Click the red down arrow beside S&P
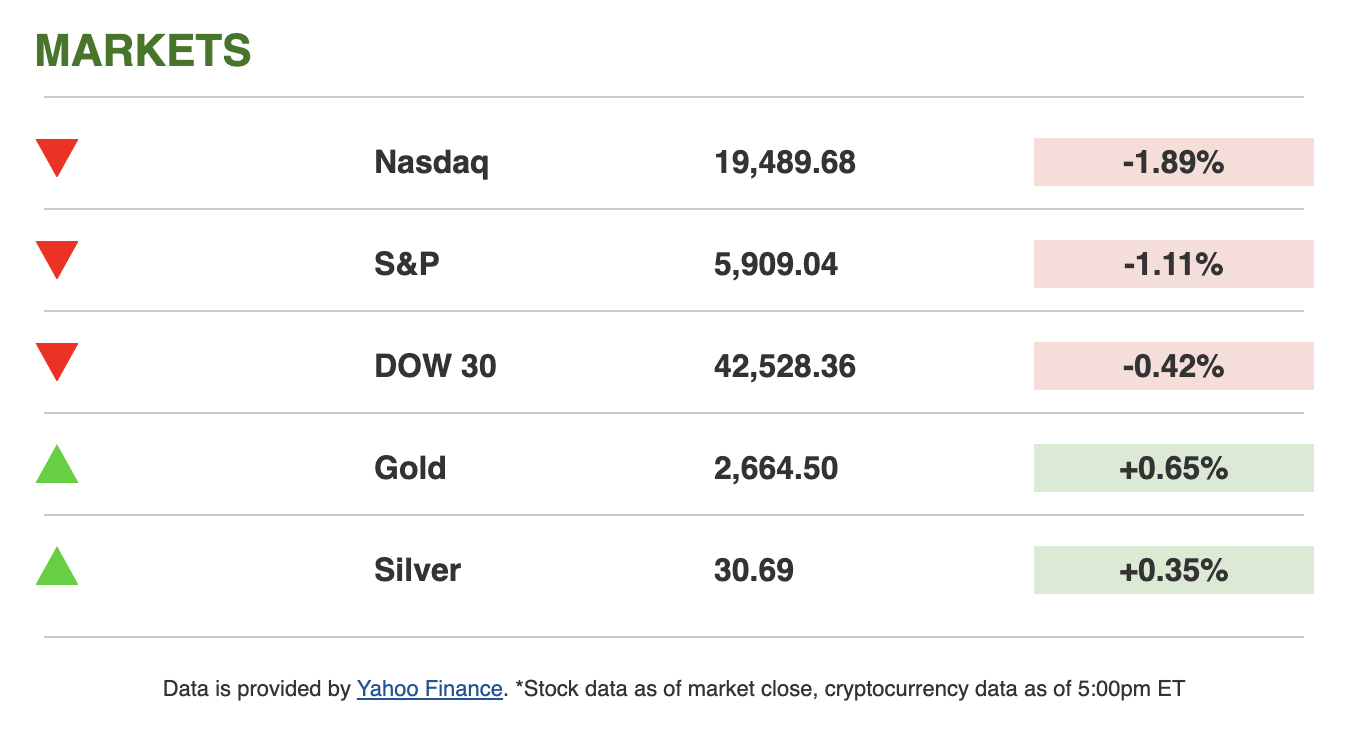The width and height of the screenshot is (1362, 730). (x=57, y=259)
